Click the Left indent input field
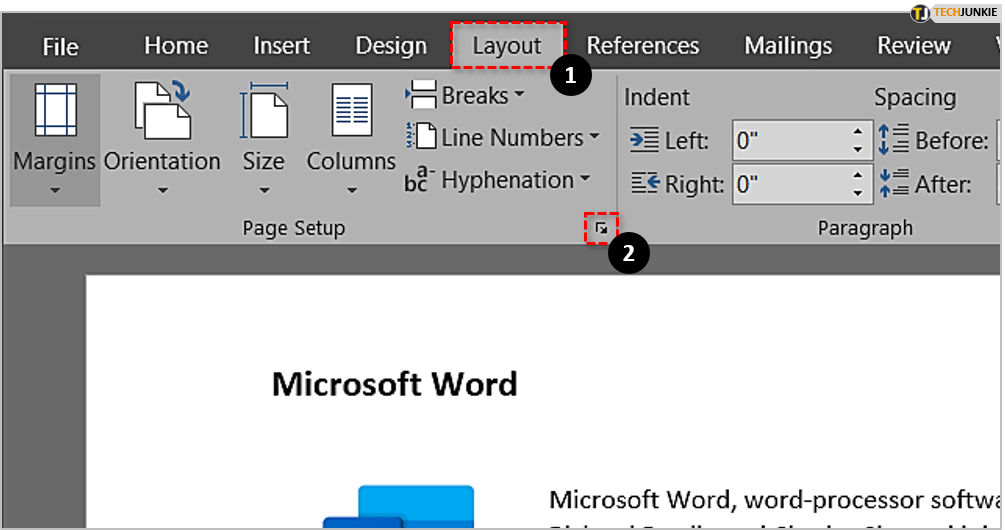Image resolution: width=1005 pixels, height=530 pixels. (x=788, y=140)
